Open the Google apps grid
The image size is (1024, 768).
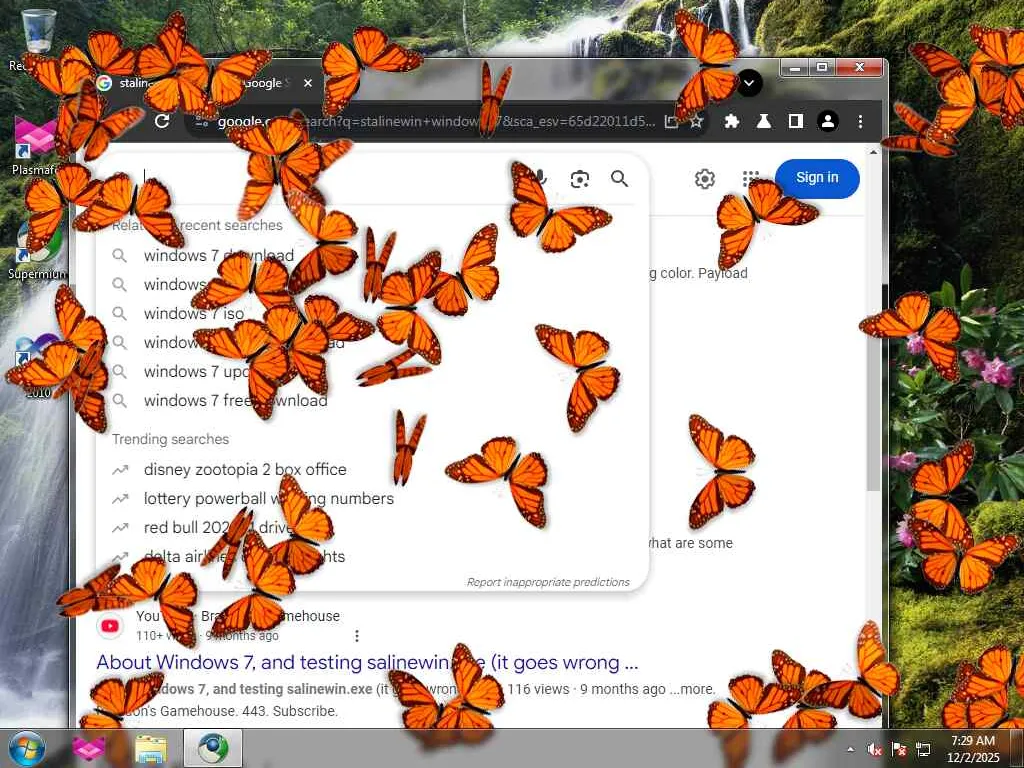tap(750, 178)
